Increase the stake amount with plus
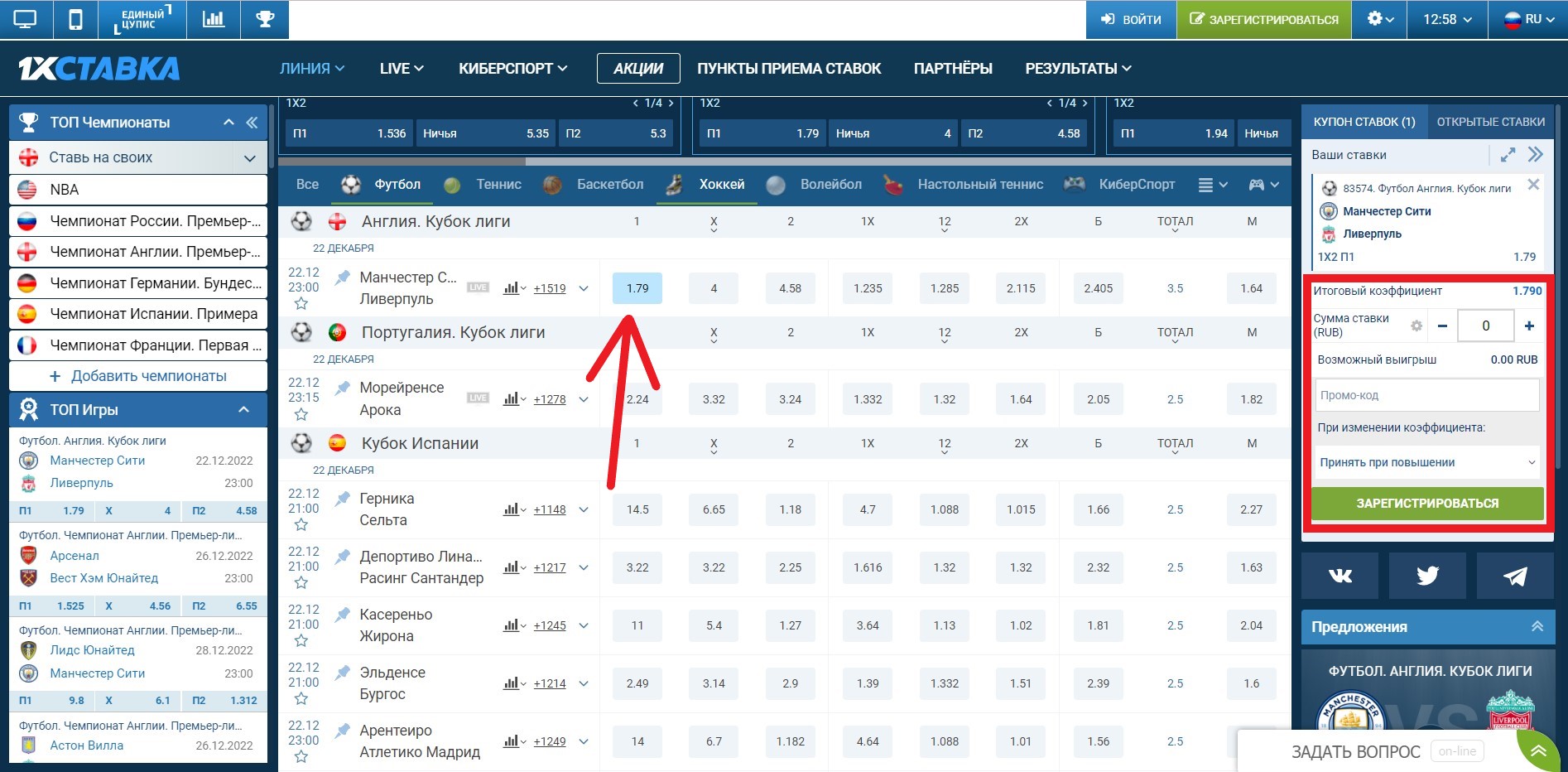The height and width of the screenshot is (772, 1568). click(x=1529, y=326)
